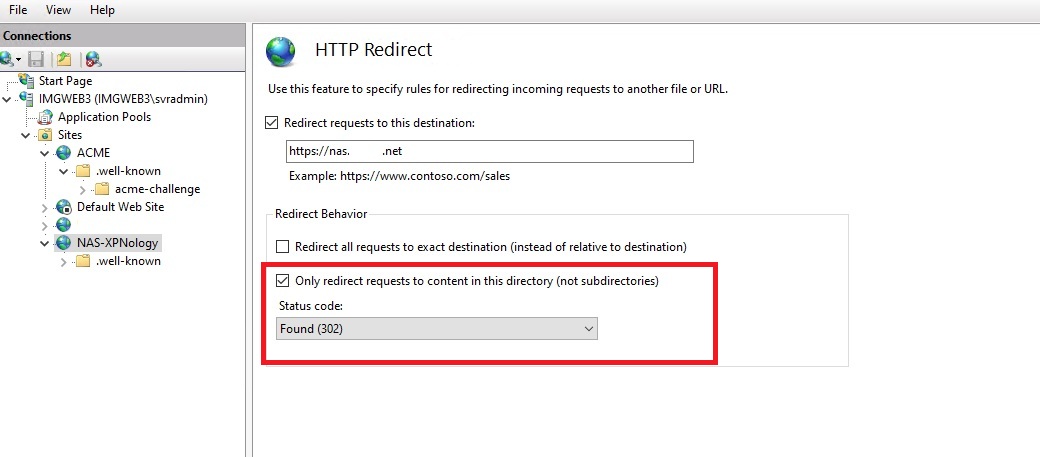The width and height of the screenshot is (1040, 457).
Task: Open the View menu
Action: [x=58, y=10]
